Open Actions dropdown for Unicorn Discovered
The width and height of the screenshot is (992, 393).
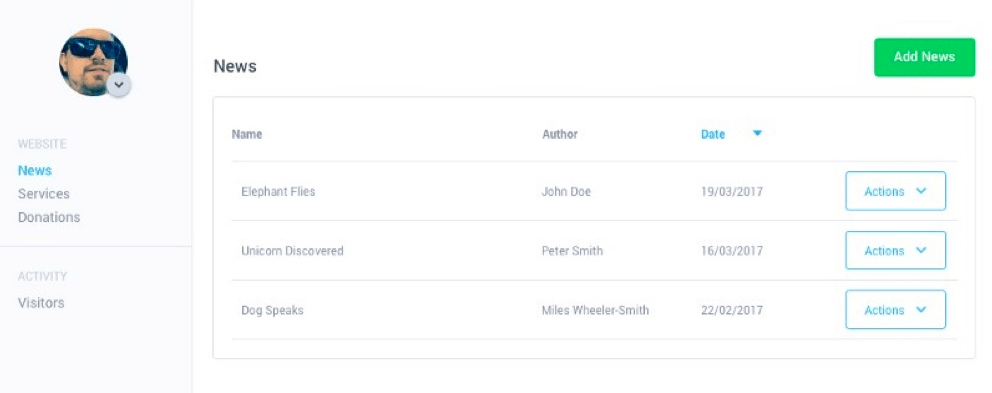pos(895,251)
